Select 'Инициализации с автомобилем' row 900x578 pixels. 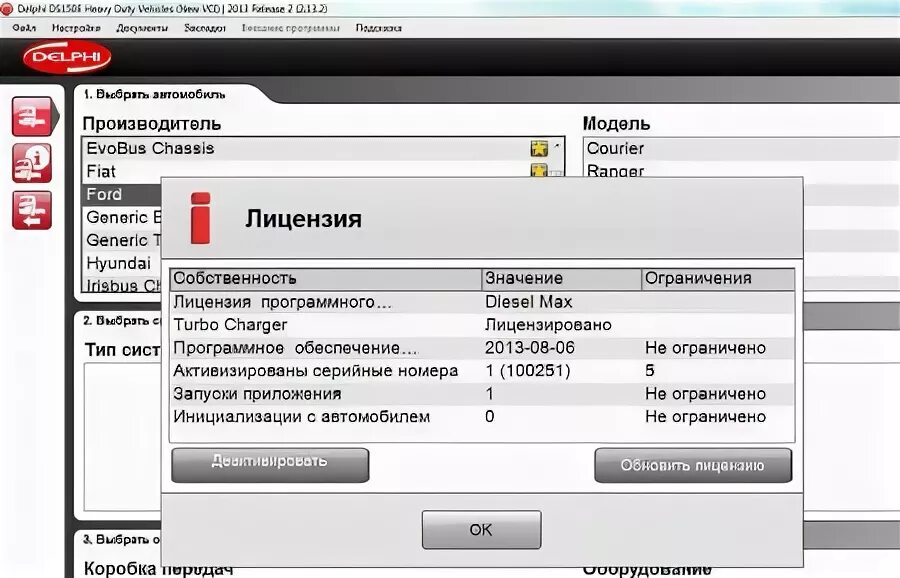(482, 417)
